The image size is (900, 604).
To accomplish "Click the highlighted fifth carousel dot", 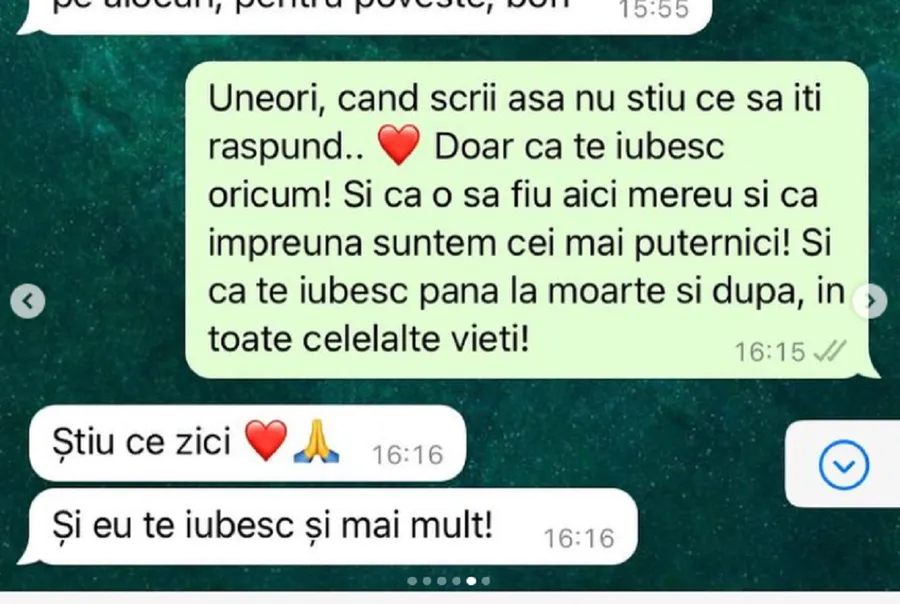I will (471, 581).
